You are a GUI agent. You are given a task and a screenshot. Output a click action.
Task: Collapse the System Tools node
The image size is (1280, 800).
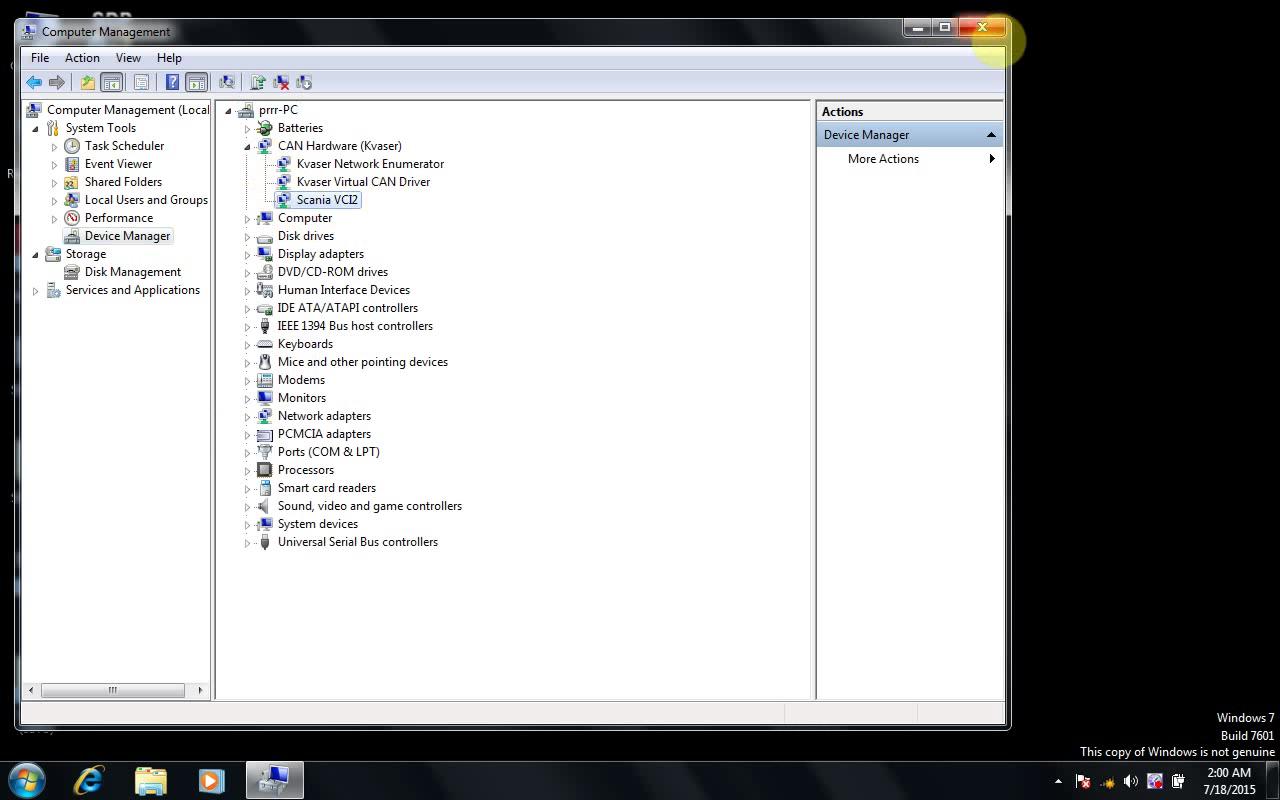(x=36, y=128)
